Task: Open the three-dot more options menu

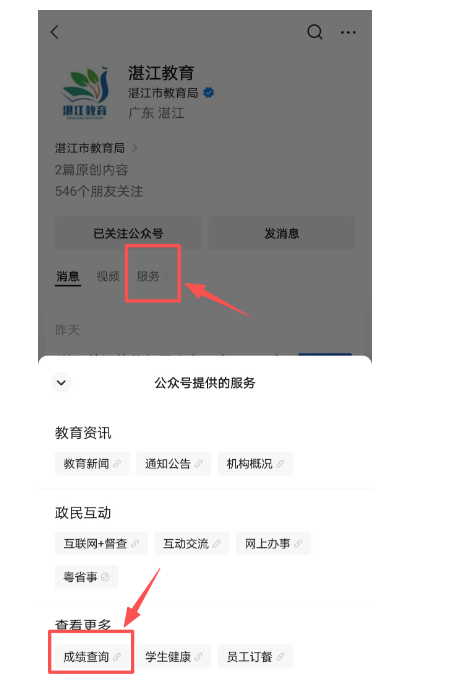Action: tap(348, 32)
